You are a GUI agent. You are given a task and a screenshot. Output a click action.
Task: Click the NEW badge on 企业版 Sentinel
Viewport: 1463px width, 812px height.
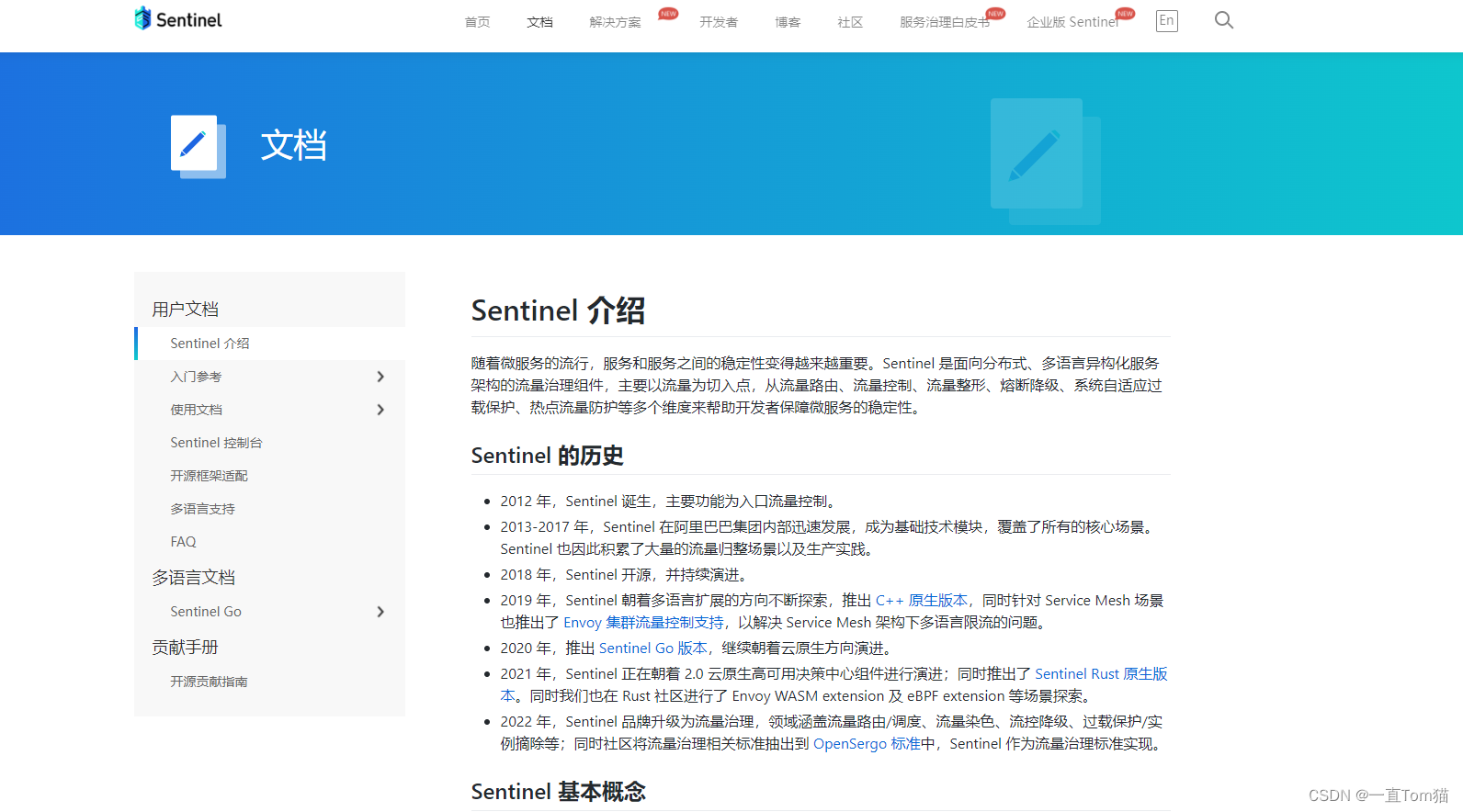click(x=1125, y=14)
